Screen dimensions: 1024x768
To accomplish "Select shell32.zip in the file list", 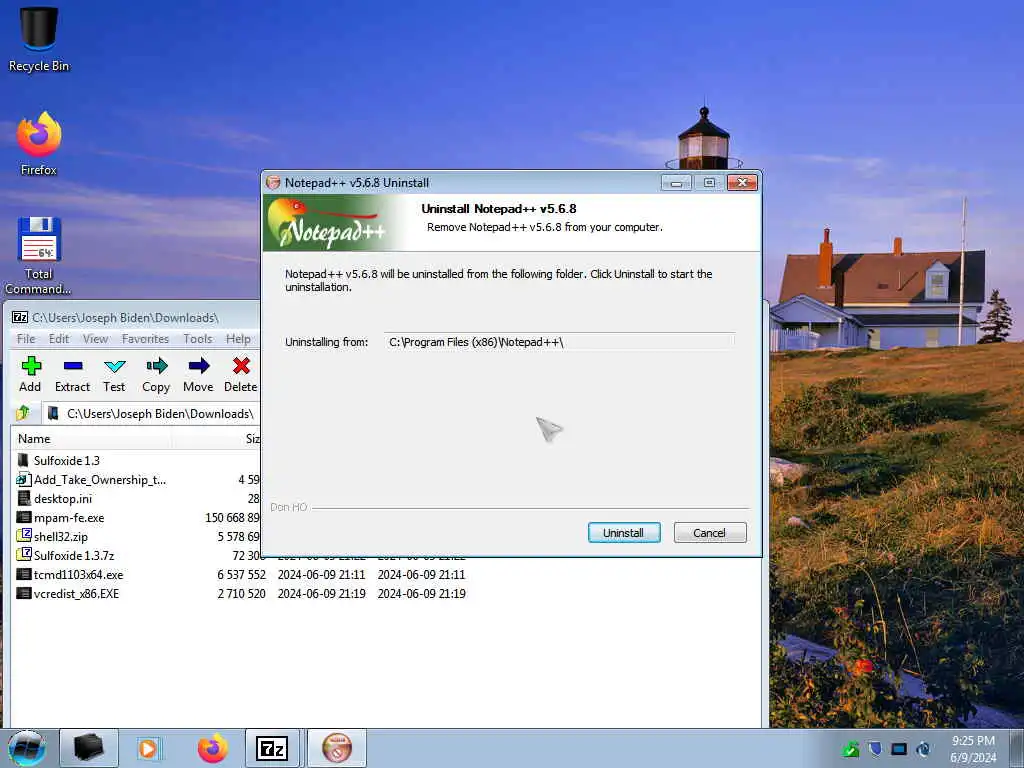I will coord(61,537).
